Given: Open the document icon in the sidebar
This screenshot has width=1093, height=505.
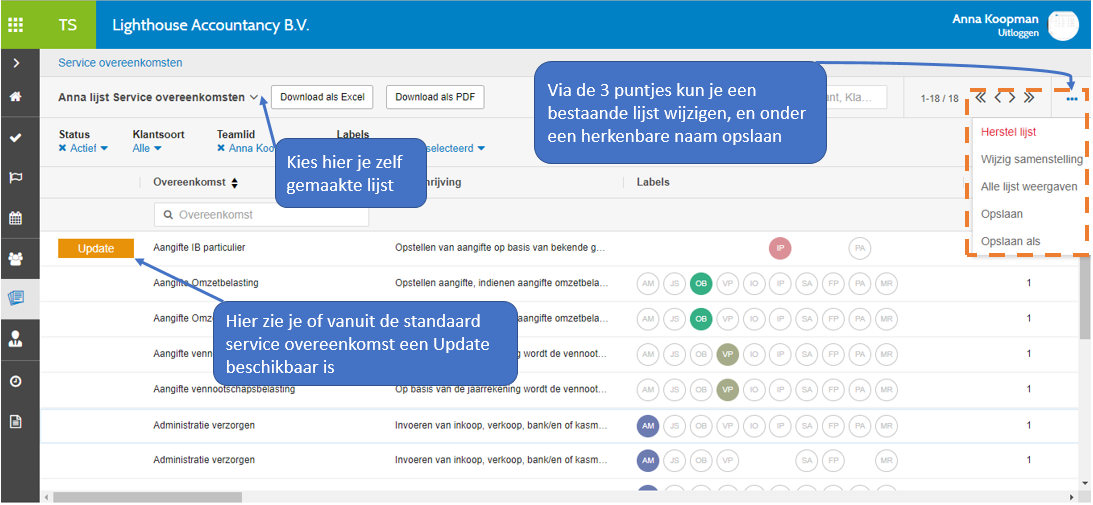Looking at the screenshot, I should click(x=15, y=421).
